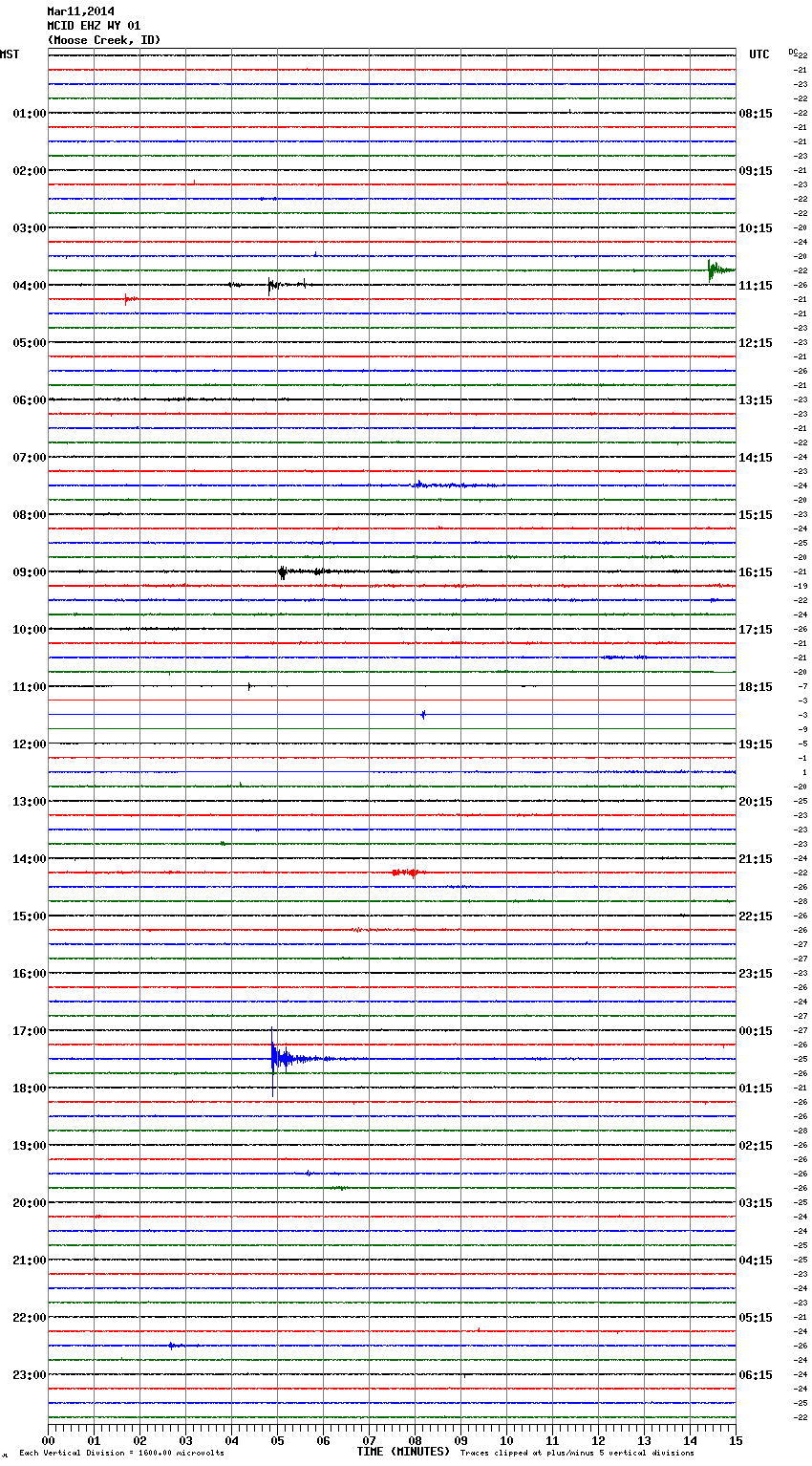
Task: Select the "07:00" MST hour label
Action: tap(29, 458)
